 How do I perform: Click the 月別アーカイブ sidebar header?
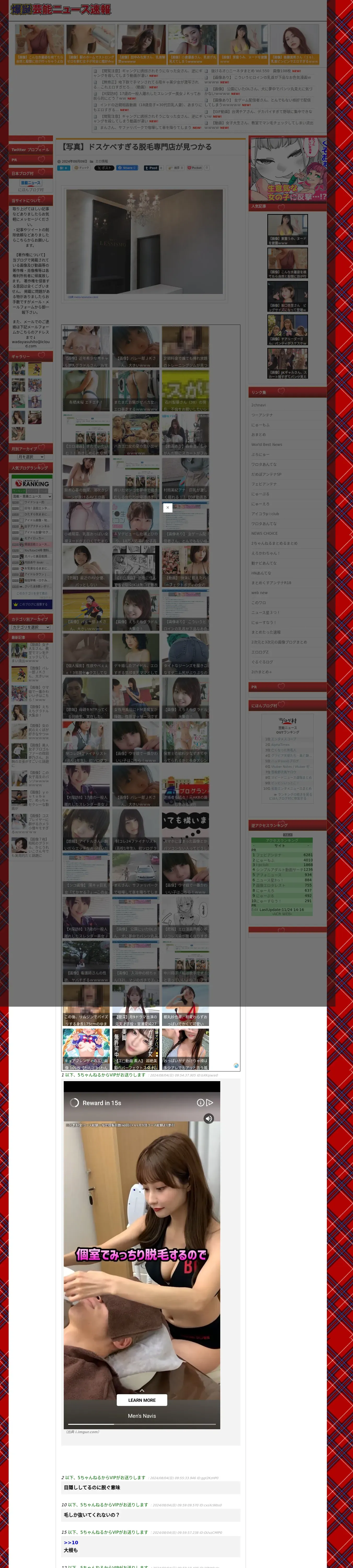tap(31, 449)
